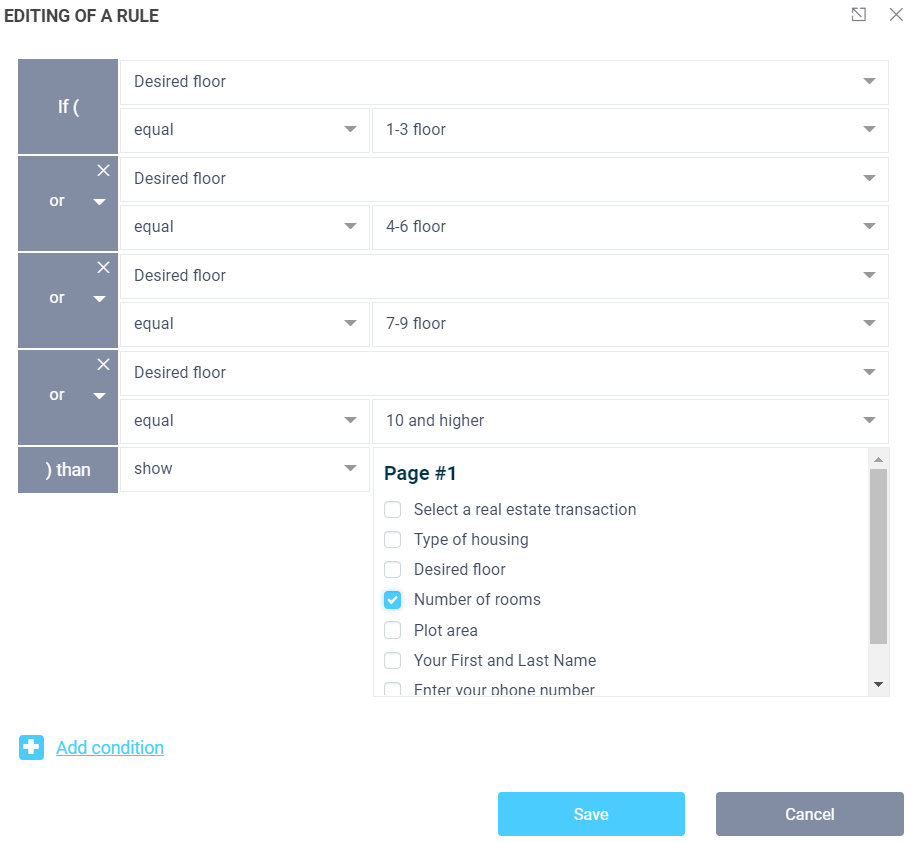The width and height of the screenshot is (910, 842).
Task: Uncheck the Number of rooms checkbox
Action: coord(392,599)
